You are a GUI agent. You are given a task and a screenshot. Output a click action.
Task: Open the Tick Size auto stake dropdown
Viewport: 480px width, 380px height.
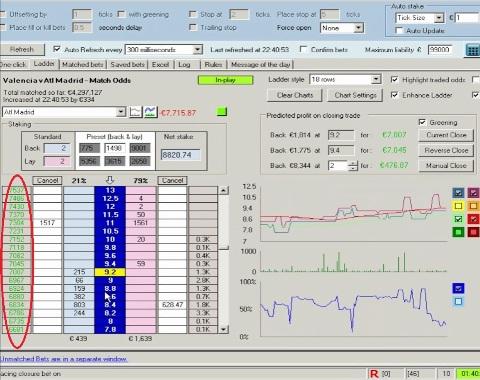[x=439, y=18]
